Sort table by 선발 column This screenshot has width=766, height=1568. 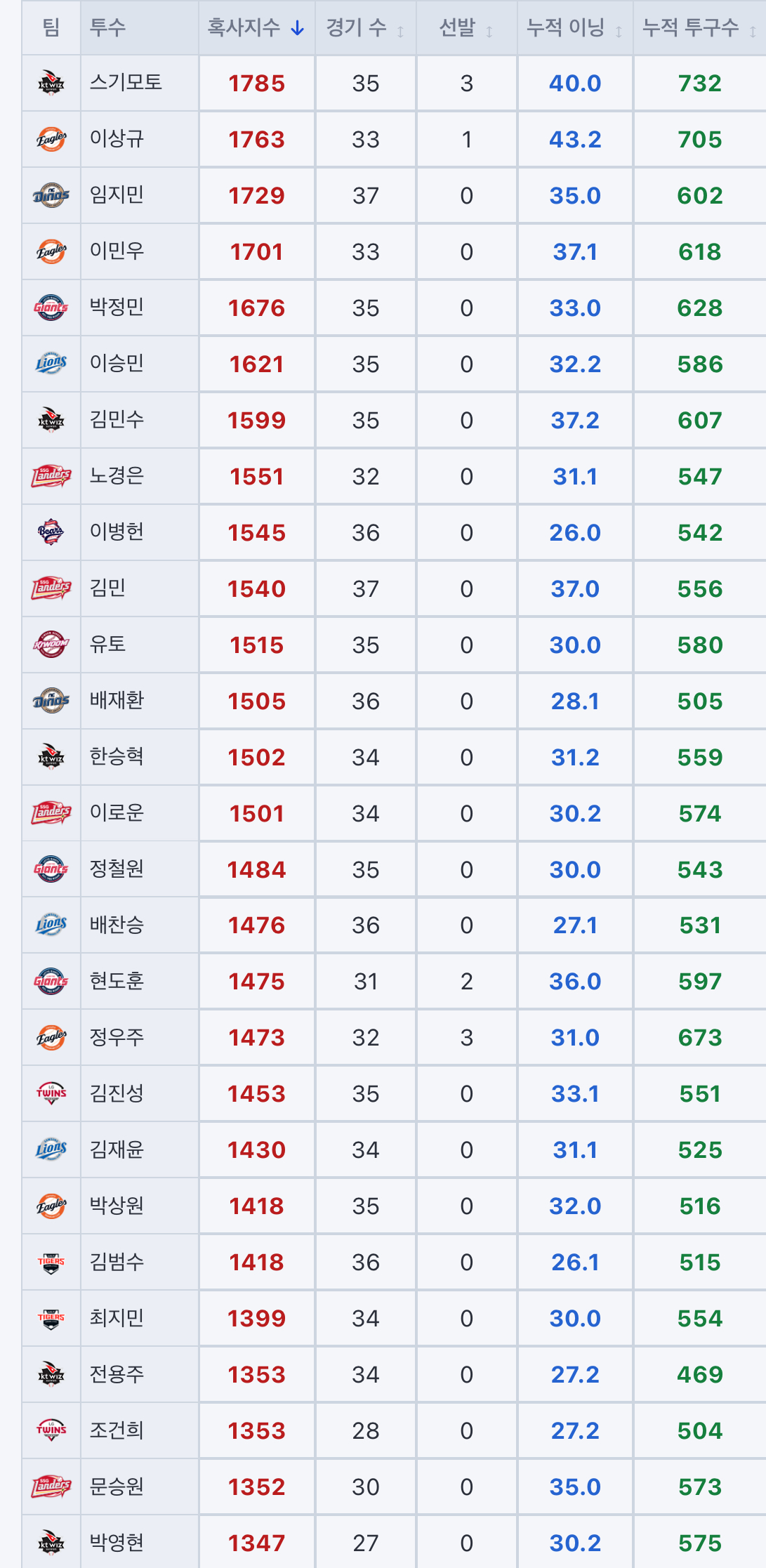[x=466, y=28]
